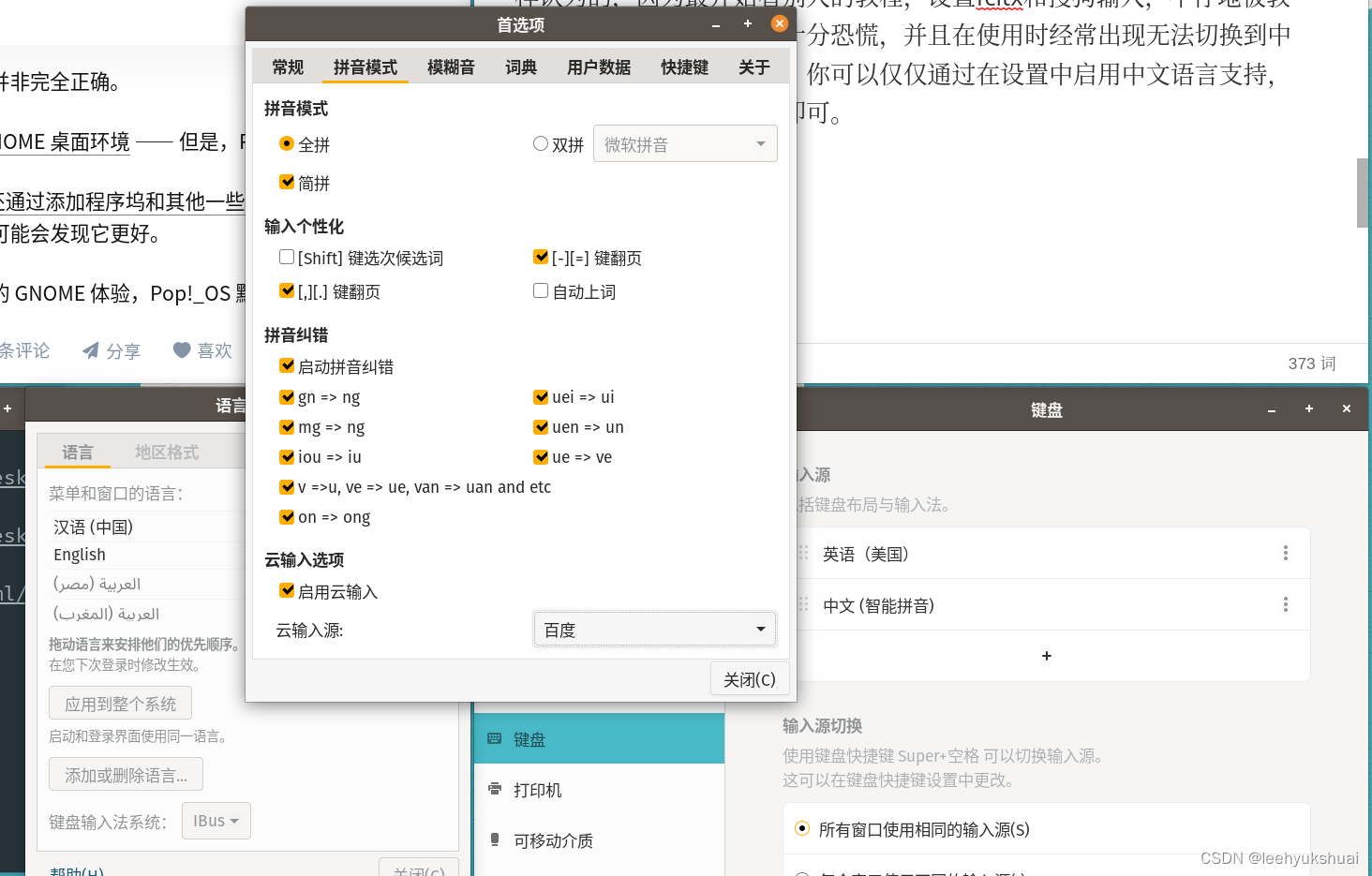Click the article page vertical scrollbar
1372x876 pixels.
coord(1363,193)
